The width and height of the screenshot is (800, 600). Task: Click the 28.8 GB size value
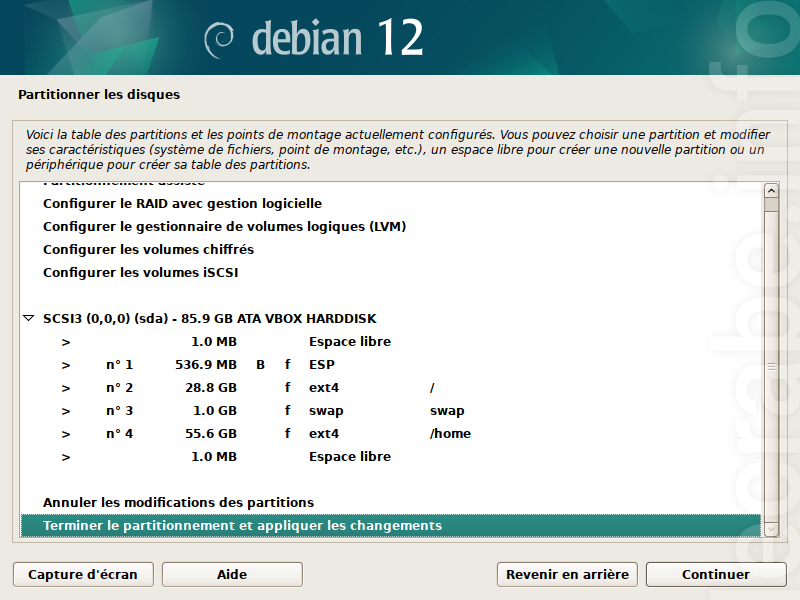211,388
